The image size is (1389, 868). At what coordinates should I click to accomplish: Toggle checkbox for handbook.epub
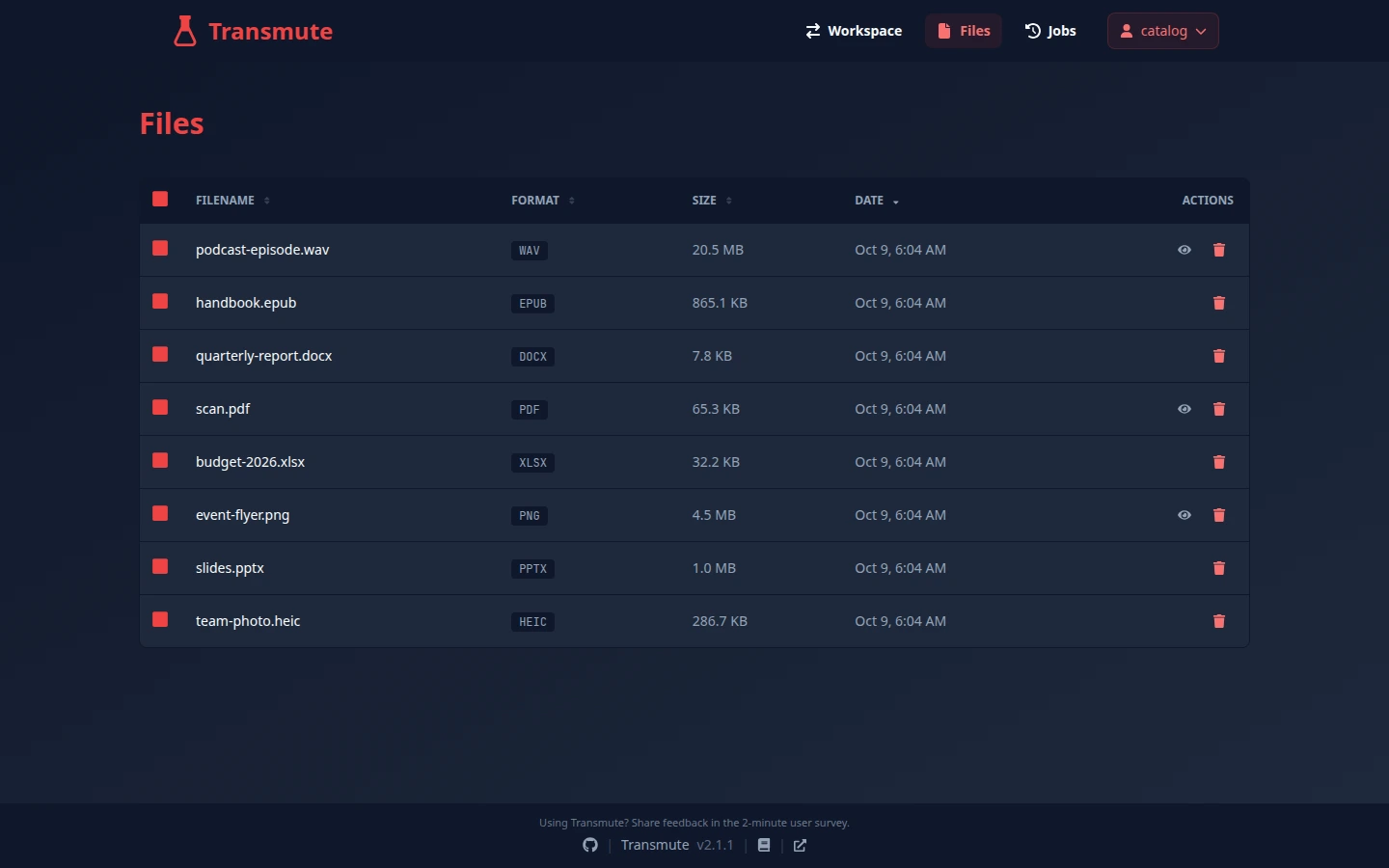pyautogui.click(x=160, y=301)
